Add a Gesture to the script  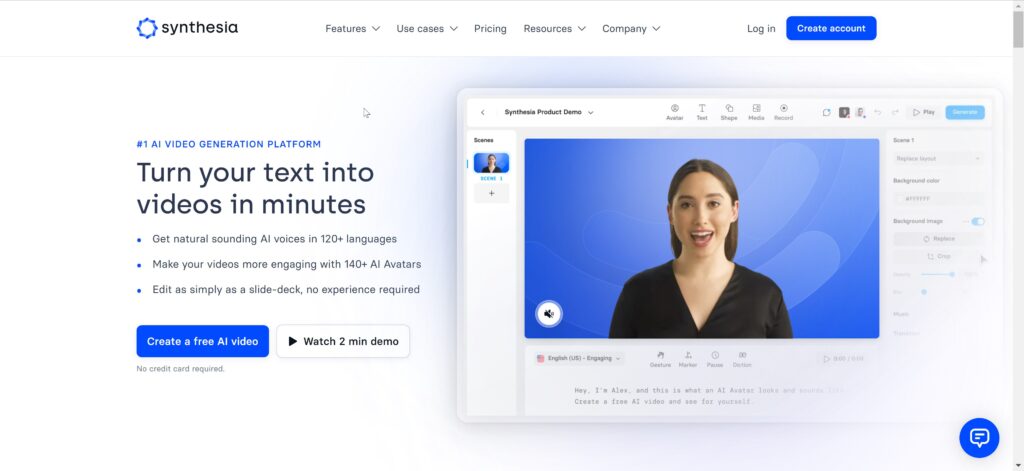point(660,359)
